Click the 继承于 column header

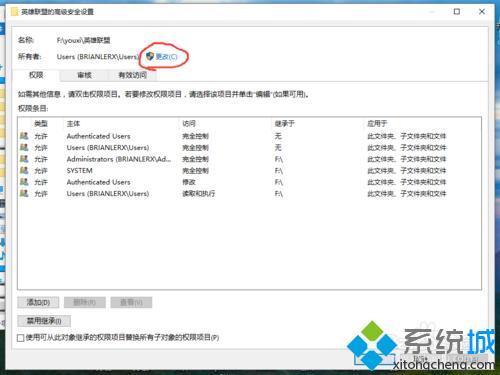tap(284, 124)
